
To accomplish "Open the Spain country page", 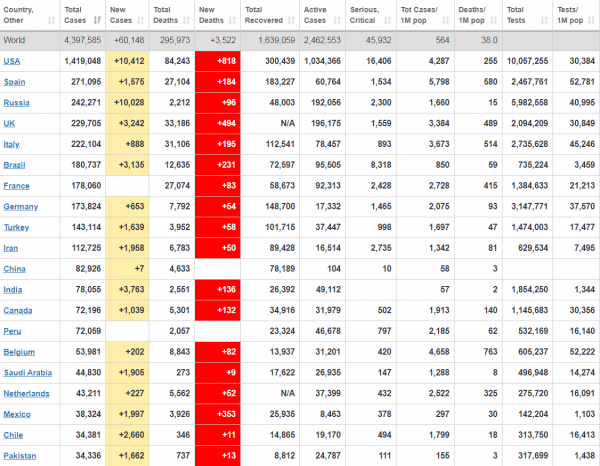I will point(15,82).
